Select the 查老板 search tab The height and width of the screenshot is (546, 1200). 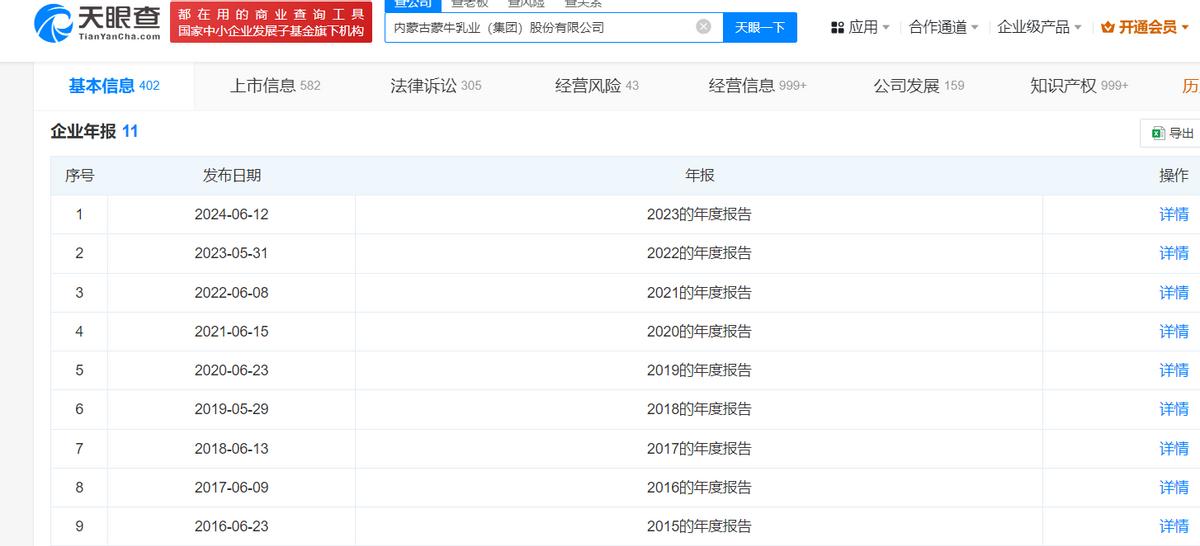(469, 4)
